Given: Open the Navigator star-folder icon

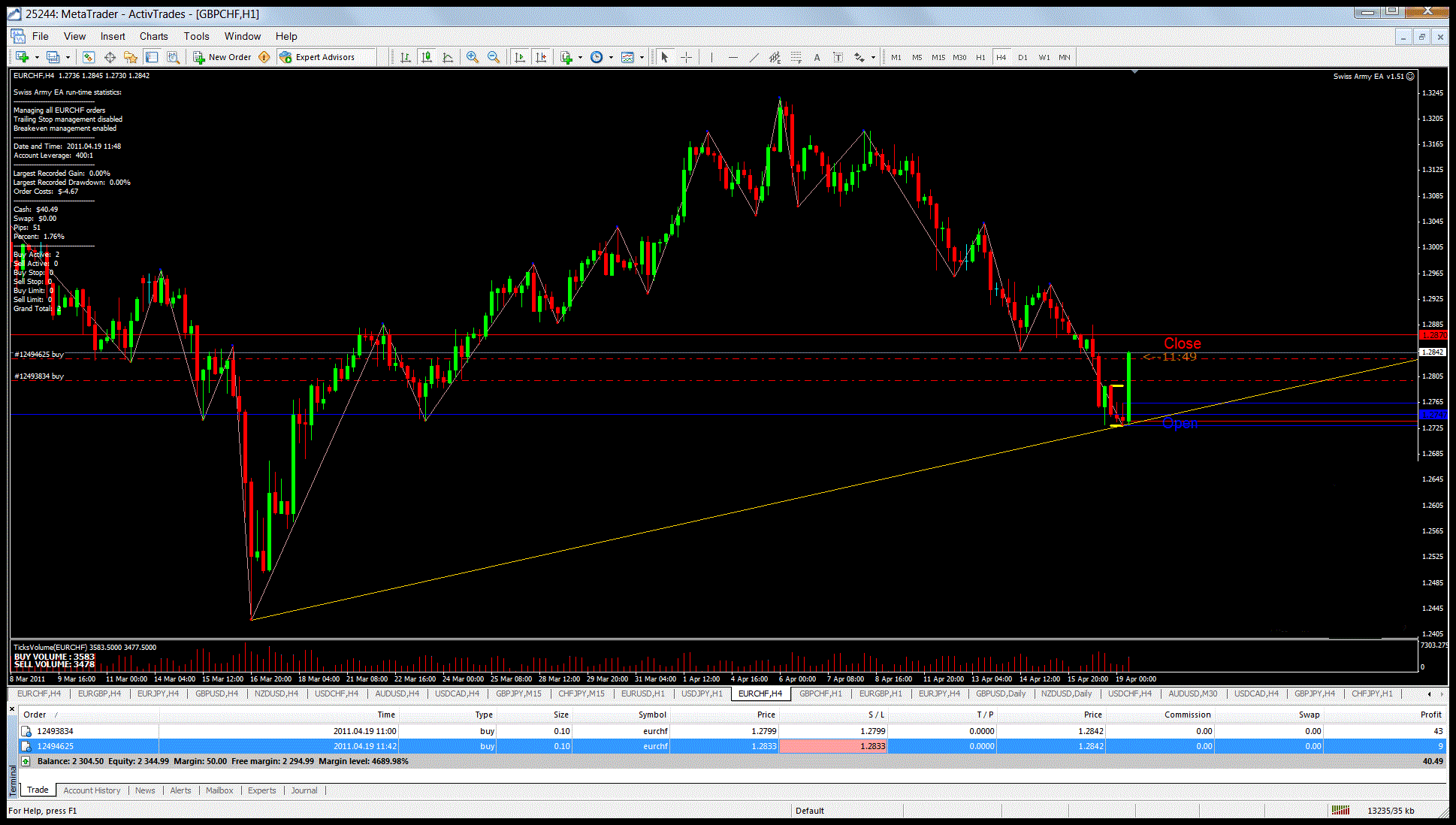Looking at the screenshot, I should [x=131, y=57].
